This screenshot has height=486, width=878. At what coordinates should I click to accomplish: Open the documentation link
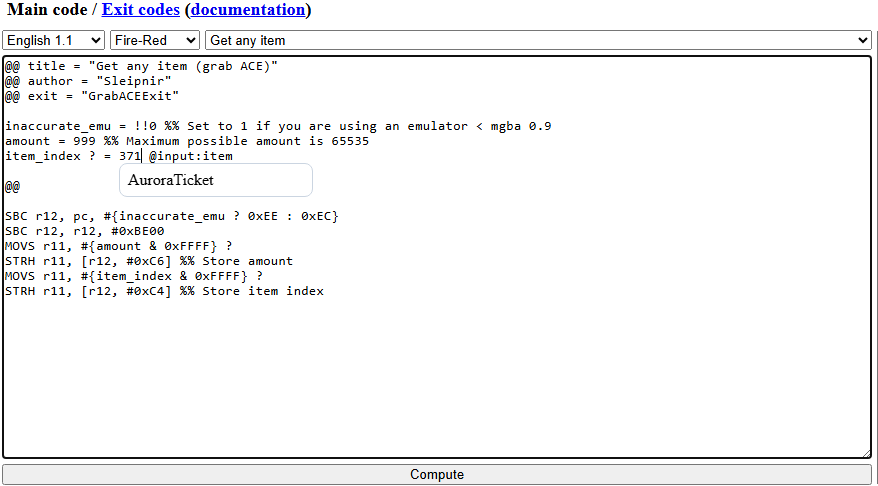[x=249, y=10]
